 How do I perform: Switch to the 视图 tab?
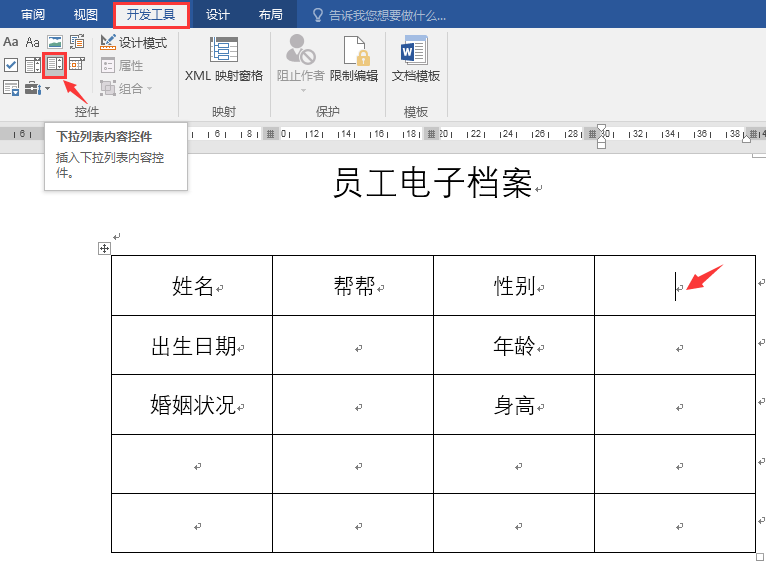(x=85, y=15)
